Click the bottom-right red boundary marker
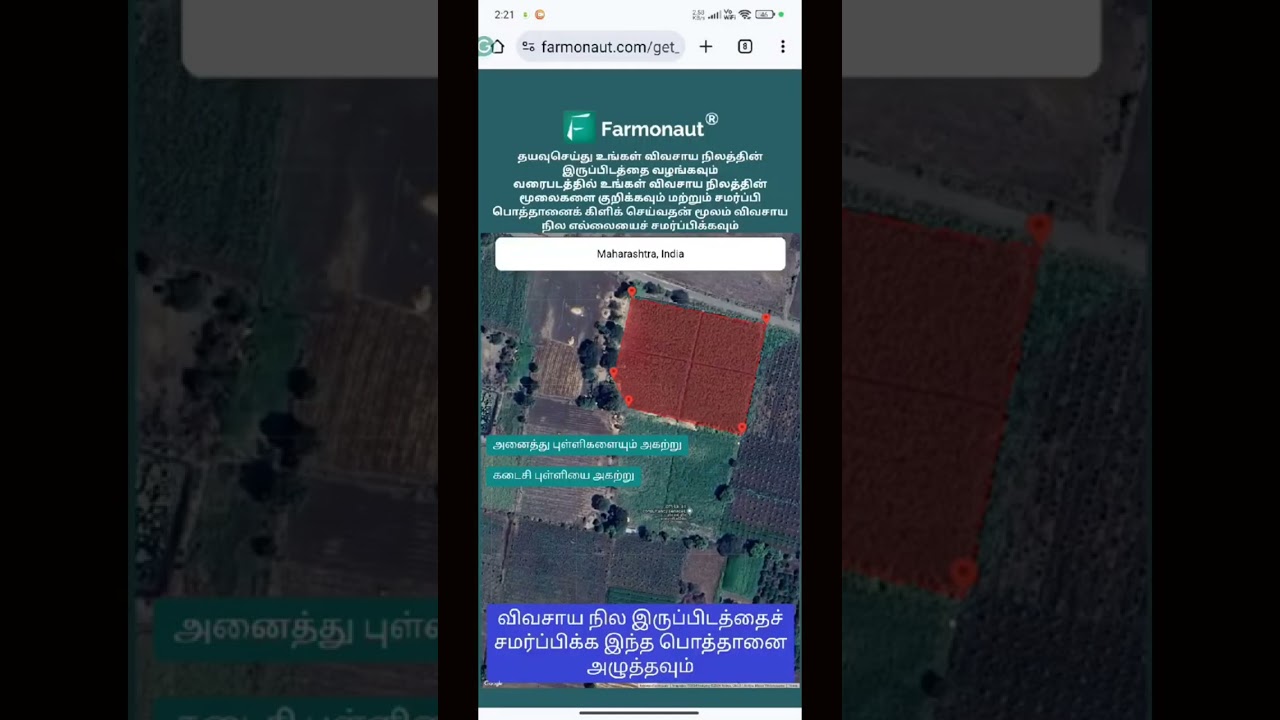This screenshot has width=1280, height=720. [741, 429]
